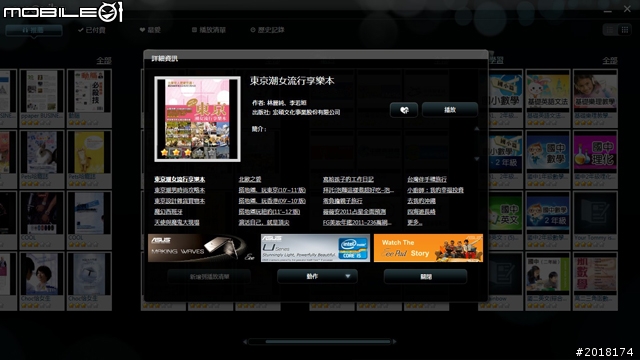640x360 pixels.
Task: Open the ASUS U Series Intel banner
Action: pos(315,248)
